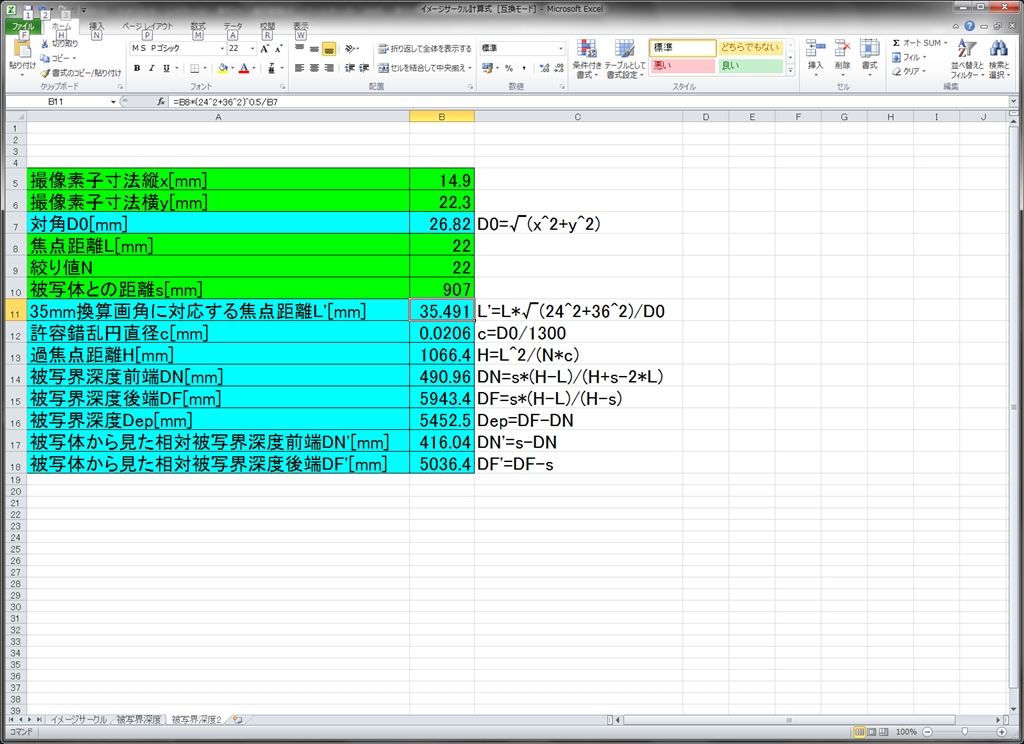Screen dimensions: 1024x744
Task: Click the Cut (切り取り) scissors icon
Action: 44,44
